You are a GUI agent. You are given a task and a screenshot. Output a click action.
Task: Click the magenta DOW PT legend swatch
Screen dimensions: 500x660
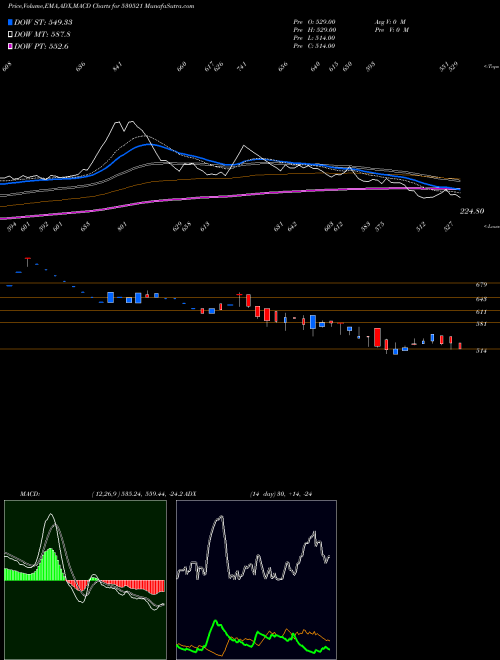point(10,46)
